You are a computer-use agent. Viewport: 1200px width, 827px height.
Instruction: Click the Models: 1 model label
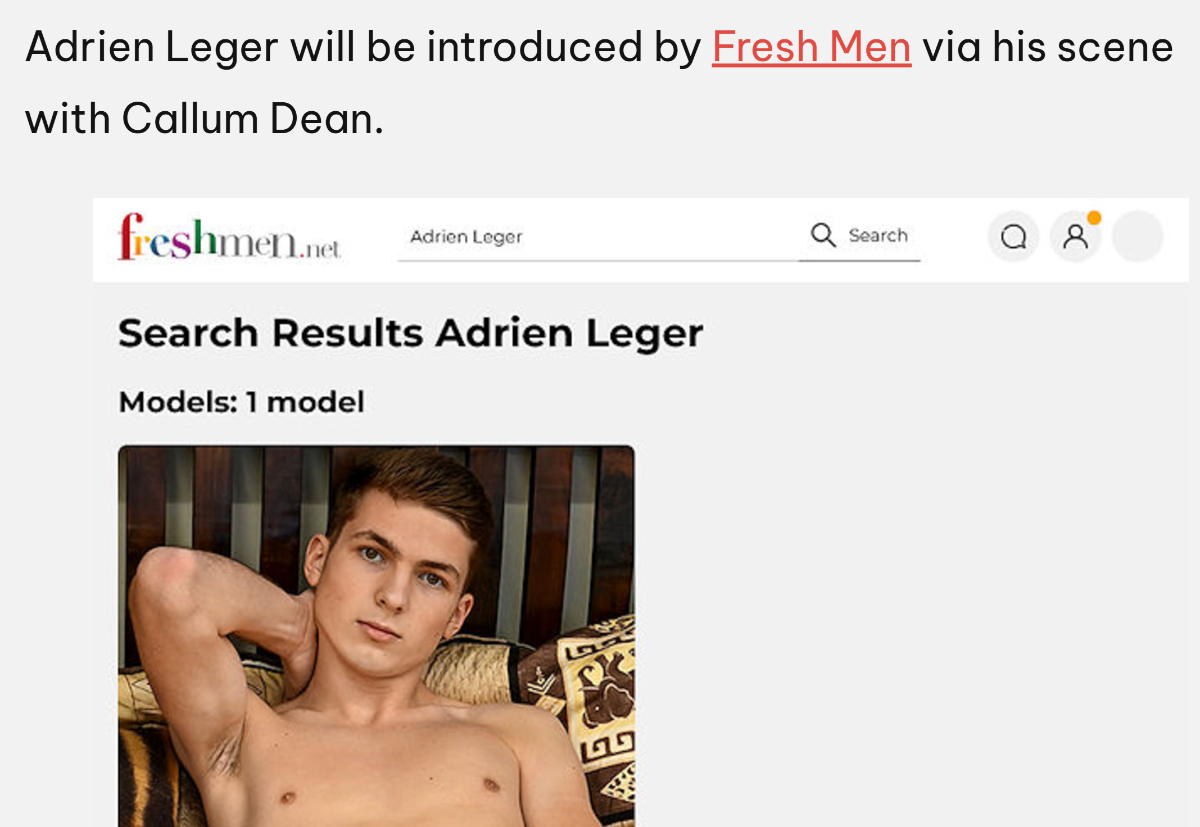[x=241, y=402]
